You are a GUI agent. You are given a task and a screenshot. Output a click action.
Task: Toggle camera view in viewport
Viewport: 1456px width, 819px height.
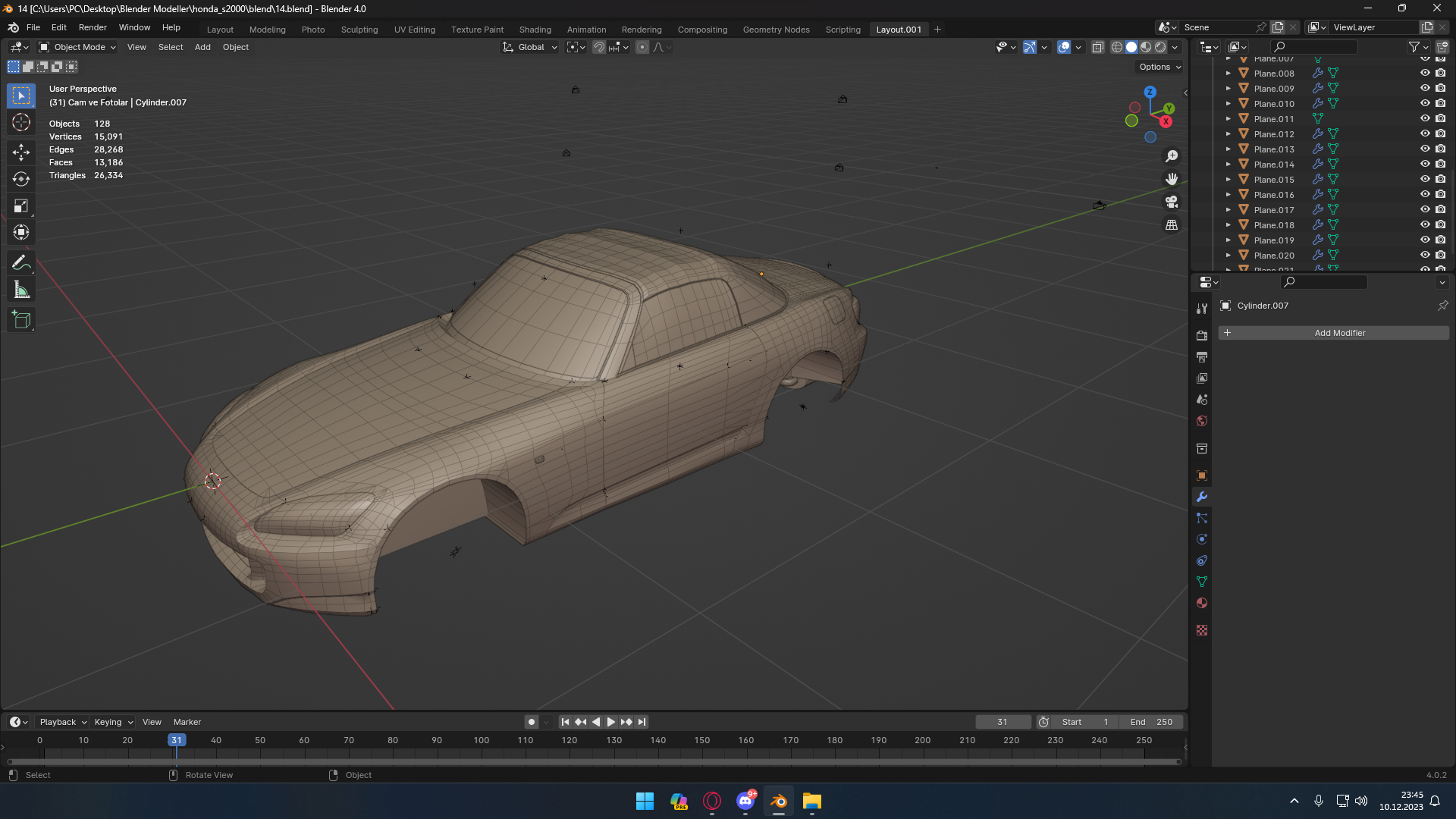[x=1172, y=202]
